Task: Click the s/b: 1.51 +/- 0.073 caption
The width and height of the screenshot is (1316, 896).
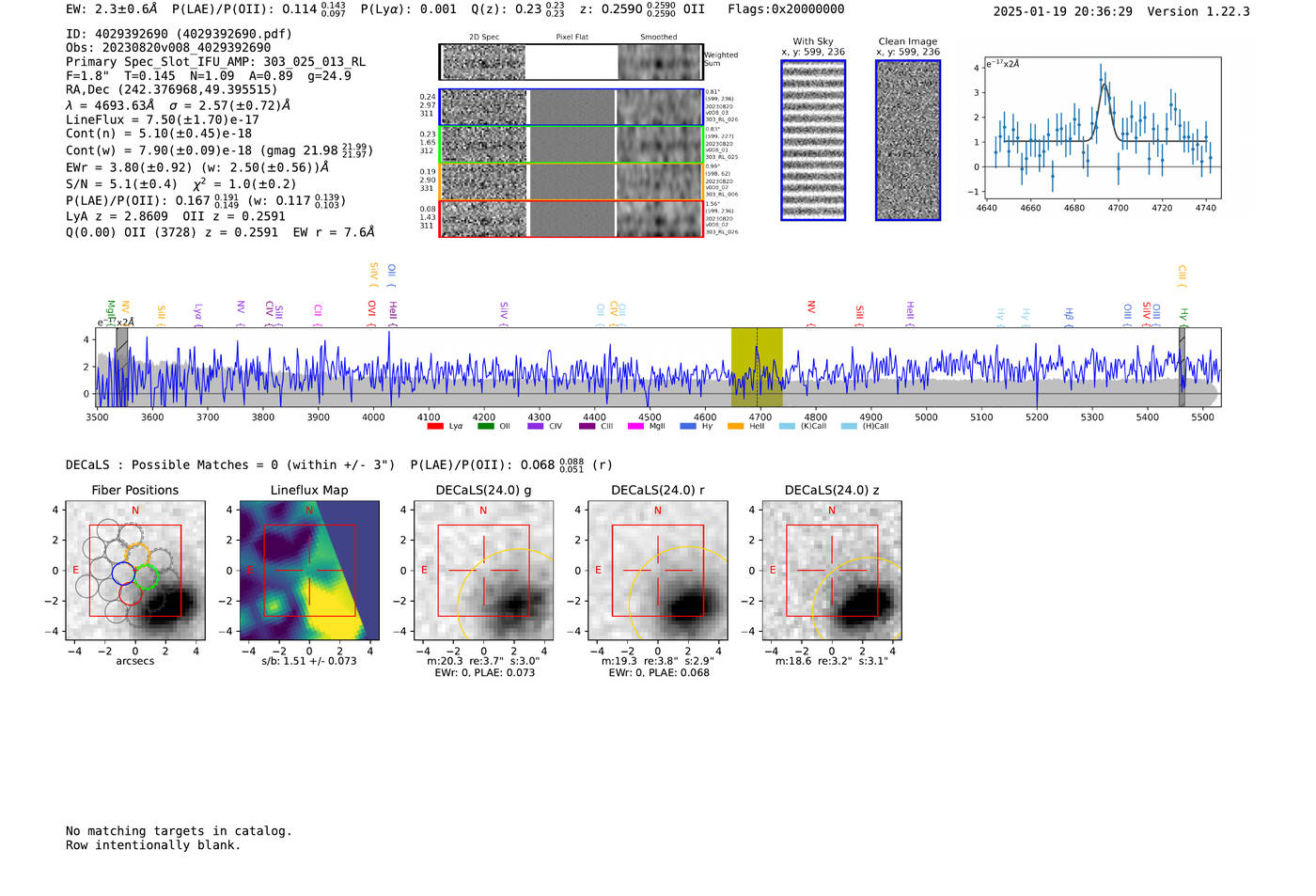Action: [309, 661]
